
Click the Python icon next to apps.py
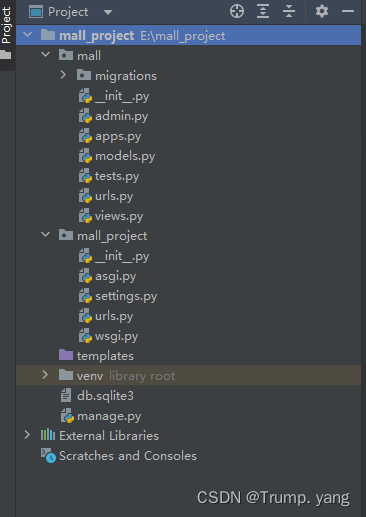[85, 136]
